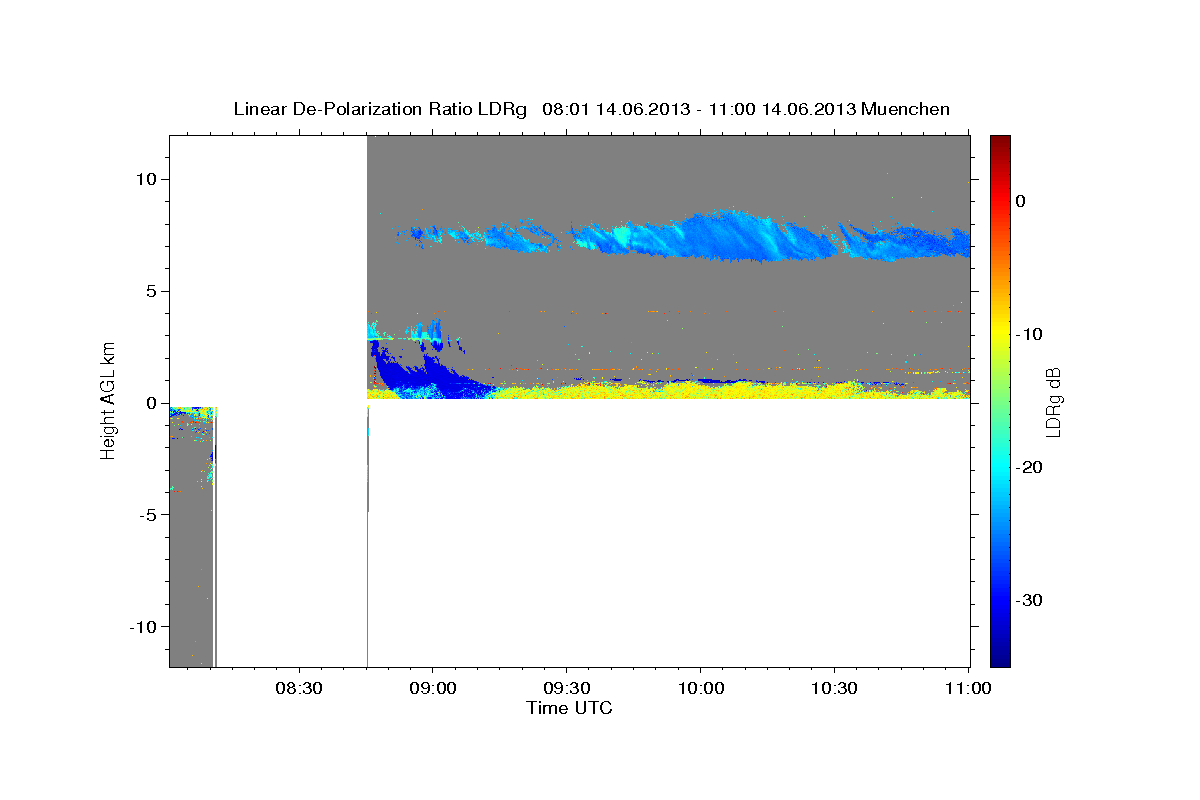Click the 10:00 time tick label

(701, 689)
